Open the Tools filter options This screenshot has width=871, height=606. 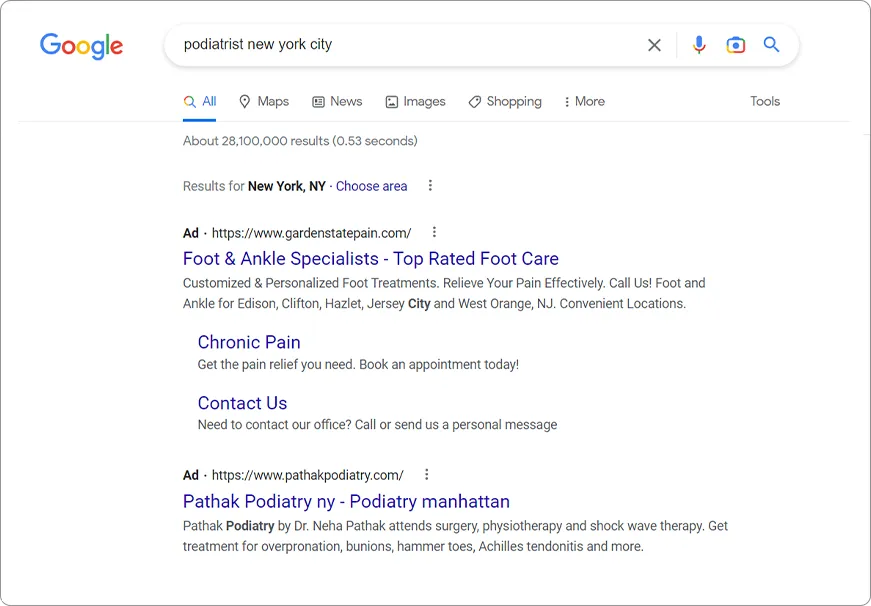765,102
